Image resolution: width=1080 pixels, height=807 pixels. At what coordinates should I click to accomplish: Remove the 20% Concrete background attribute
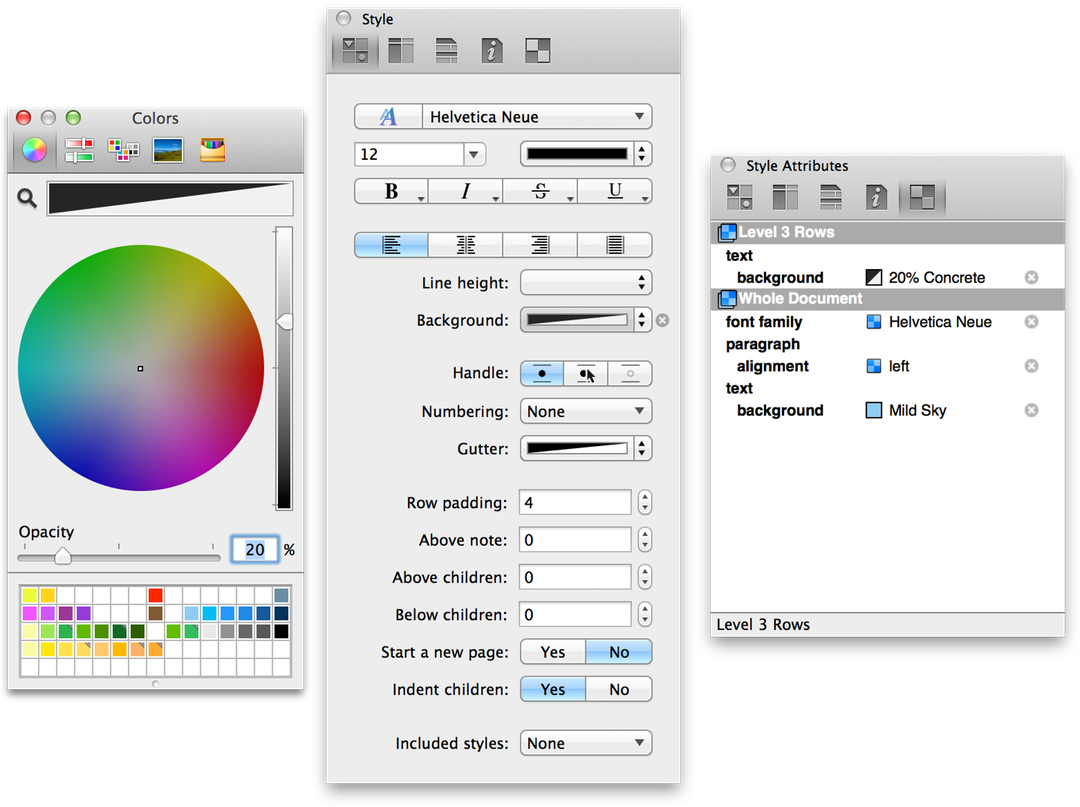(1031, 277)
